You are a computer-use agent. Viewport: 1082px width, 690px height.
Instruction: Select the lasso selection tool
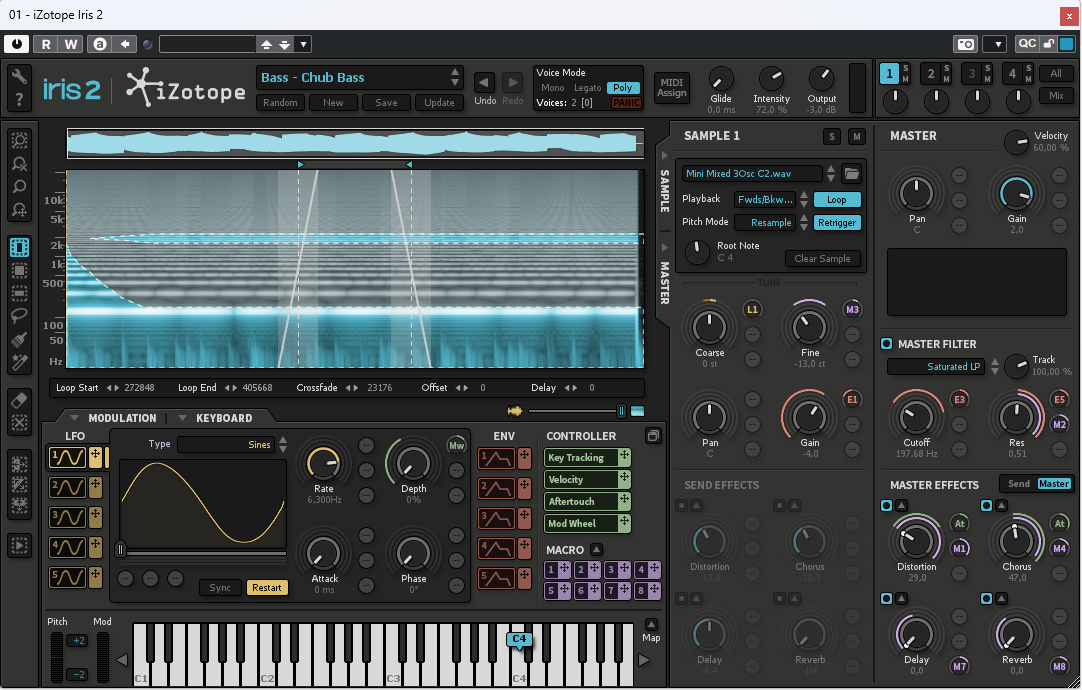[x=19, y=315]
